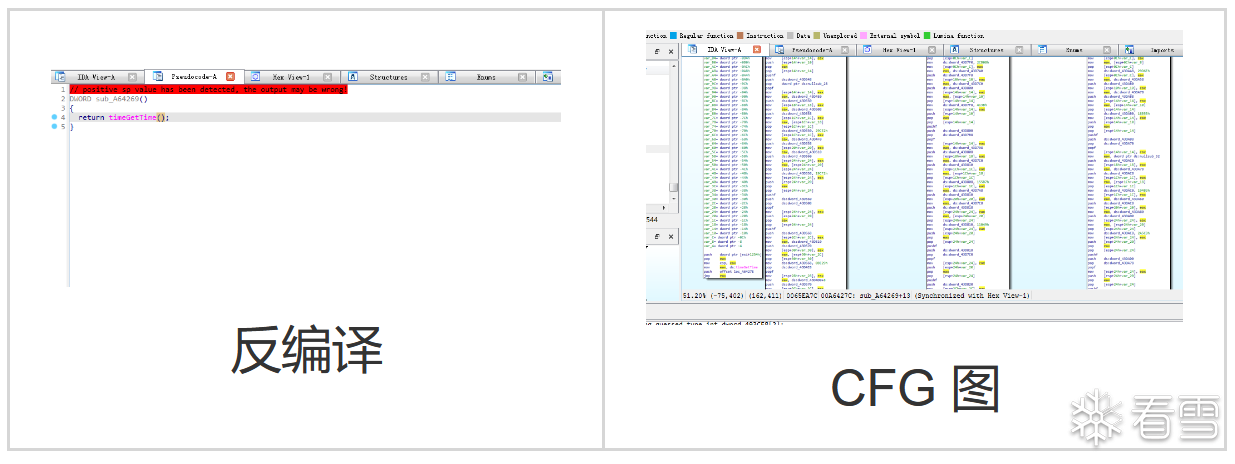Toggle breakpoint dot on pseudocode line 5

(54, 127)
